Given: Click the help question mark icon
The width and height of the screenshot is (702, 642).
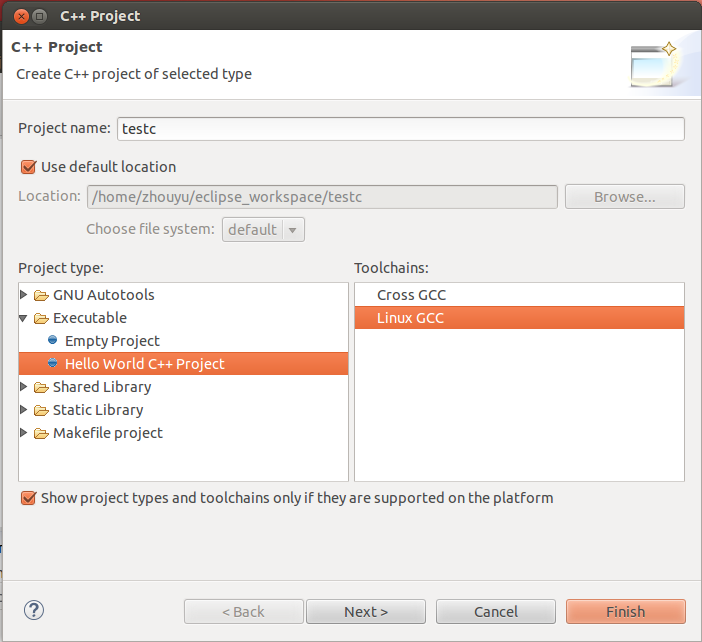Looking at the screenshot, I should 34,610.
